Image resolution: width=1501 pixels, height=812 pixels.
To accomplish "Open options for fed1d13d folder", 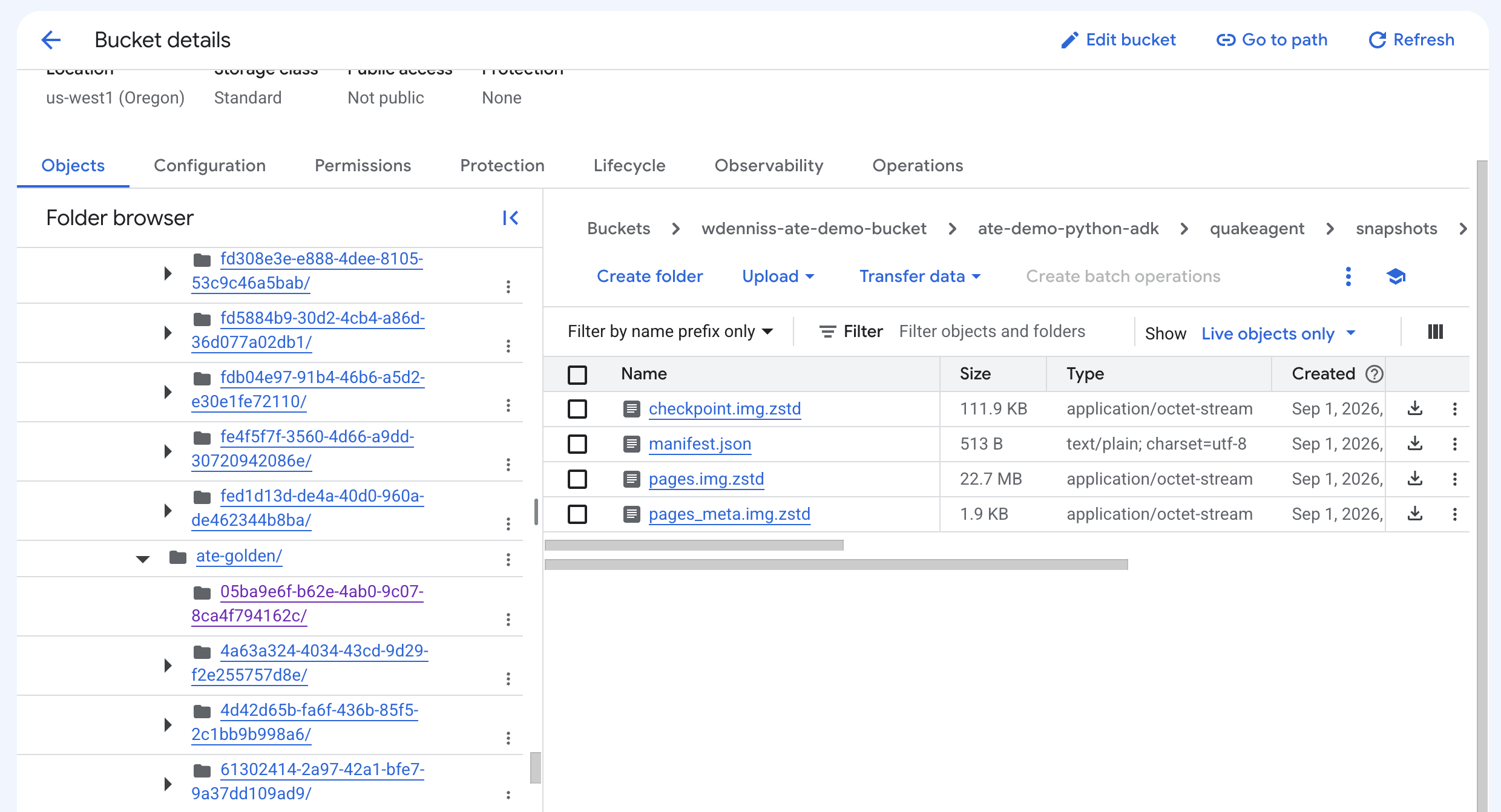I will [508, 523].
